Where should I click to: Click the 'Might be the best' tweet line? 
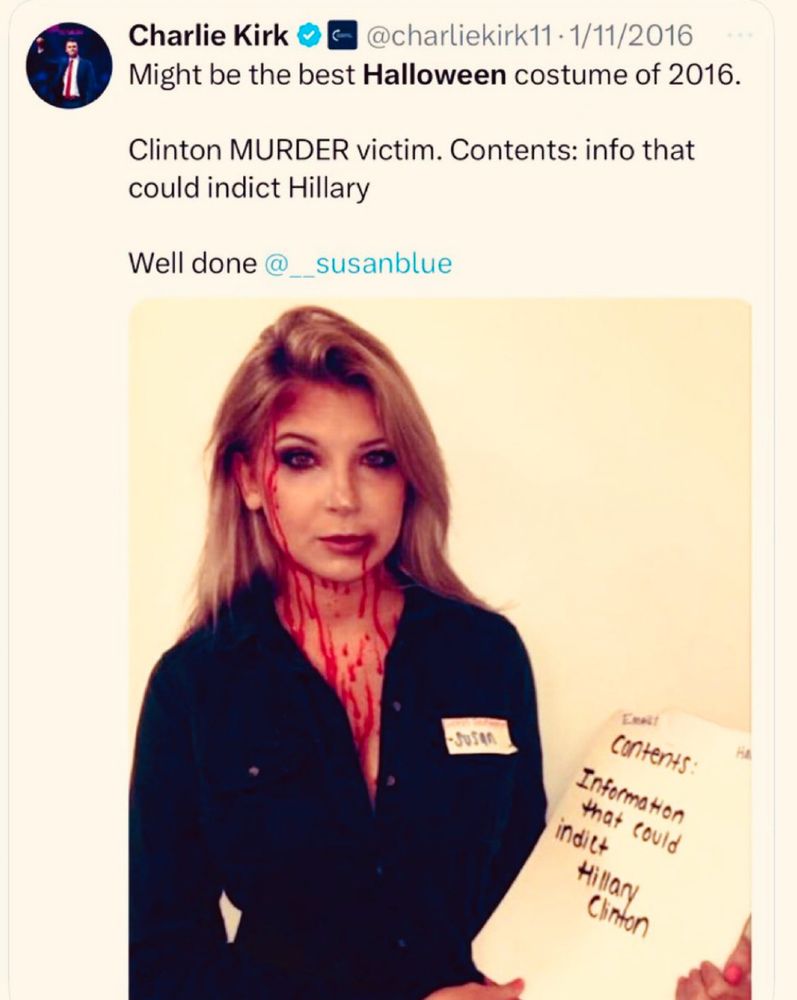[435, 75]
